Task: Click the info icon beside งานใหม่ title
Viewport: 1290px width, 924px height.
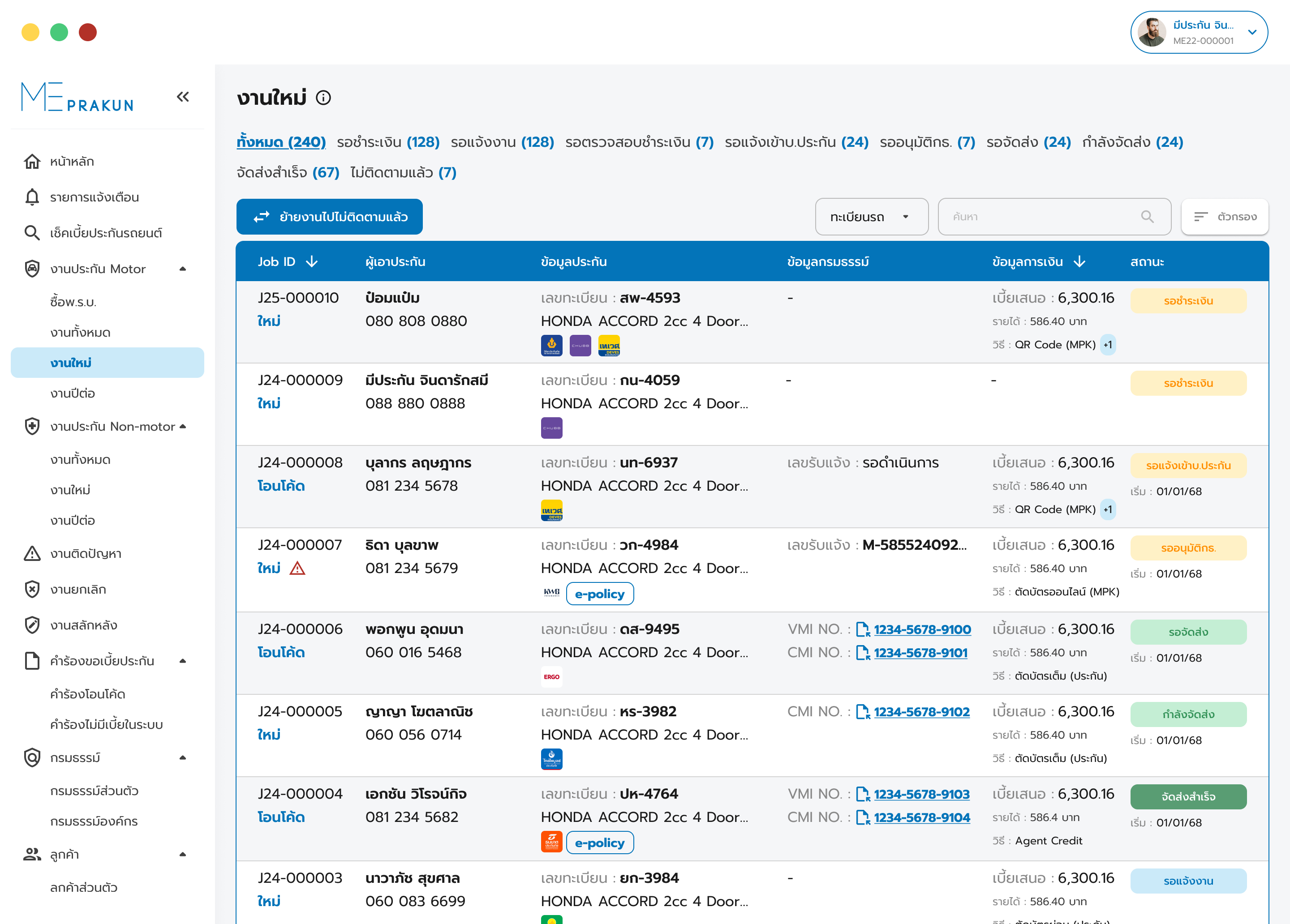Action: [323, 98]
